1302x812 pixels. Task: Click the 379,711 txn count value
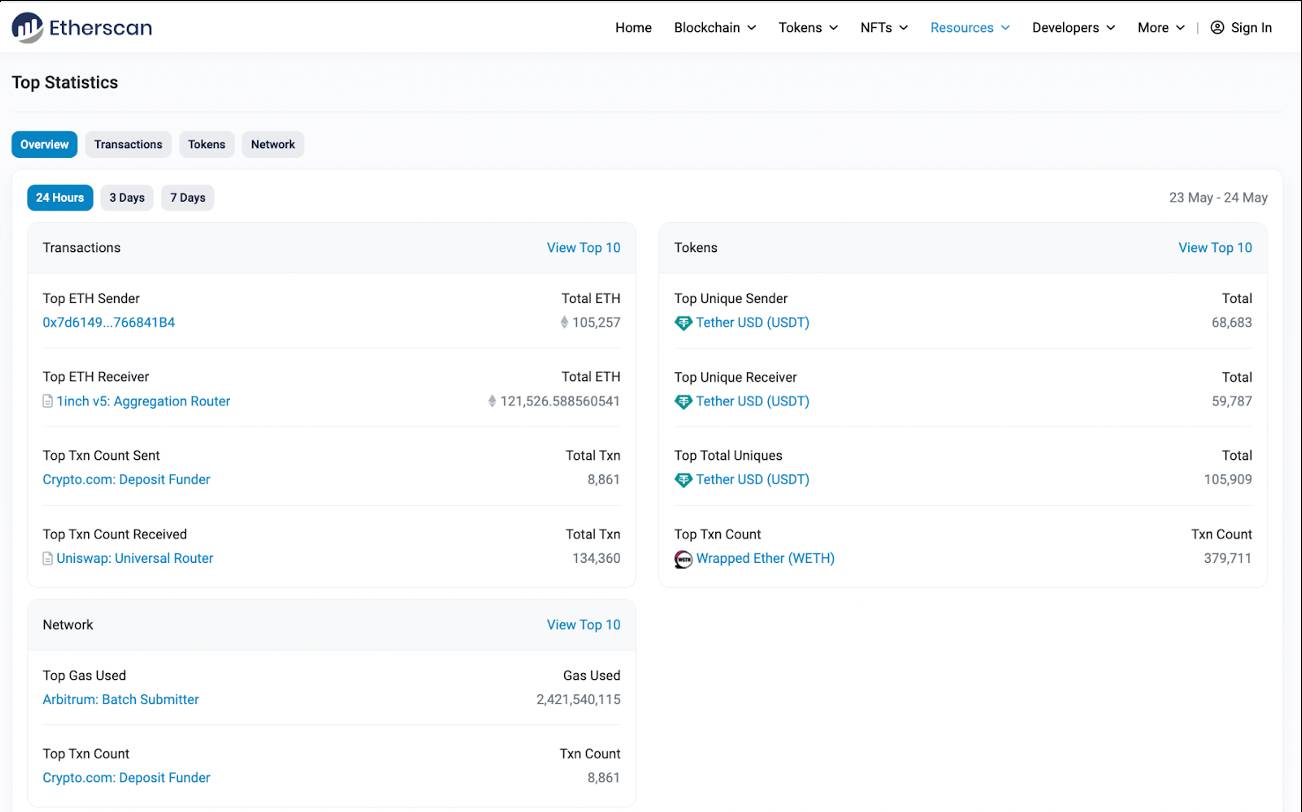(x=1228, y=559)
